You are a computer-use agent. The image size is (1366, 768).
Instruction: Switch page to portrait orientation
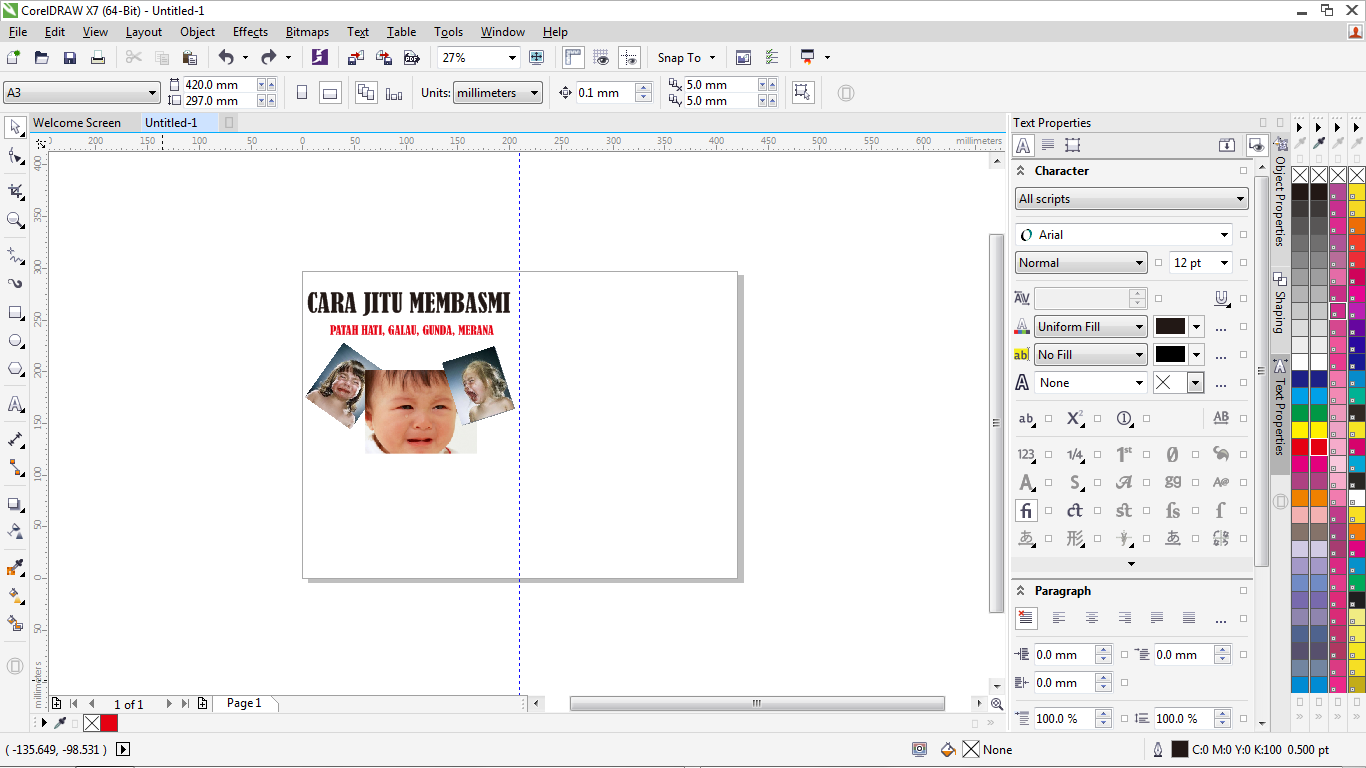302,93
